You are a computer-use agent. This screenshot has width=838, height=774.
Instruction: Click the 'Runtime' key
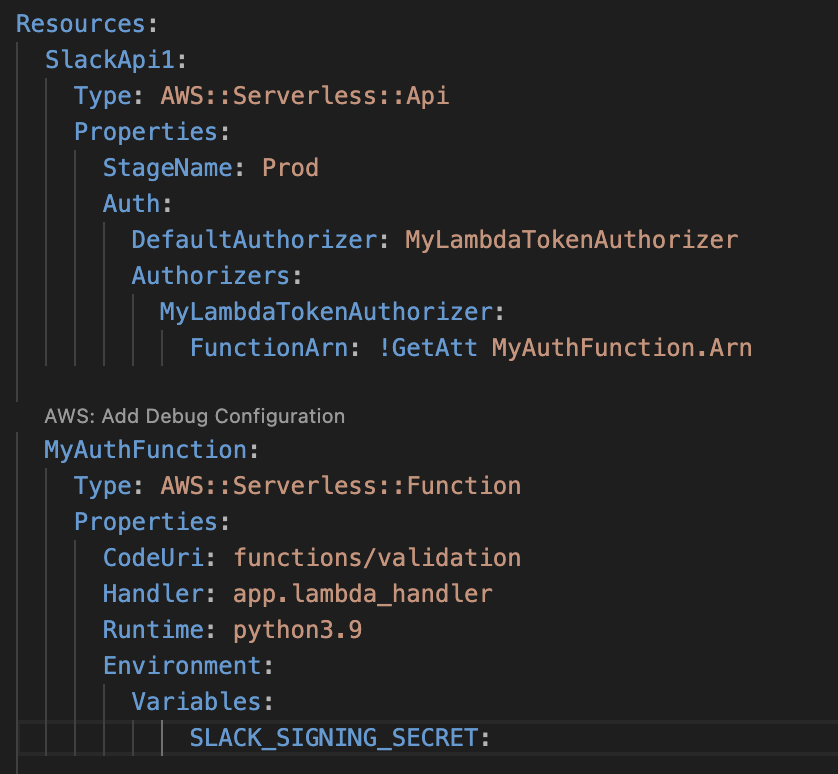(x=153, y=630)
